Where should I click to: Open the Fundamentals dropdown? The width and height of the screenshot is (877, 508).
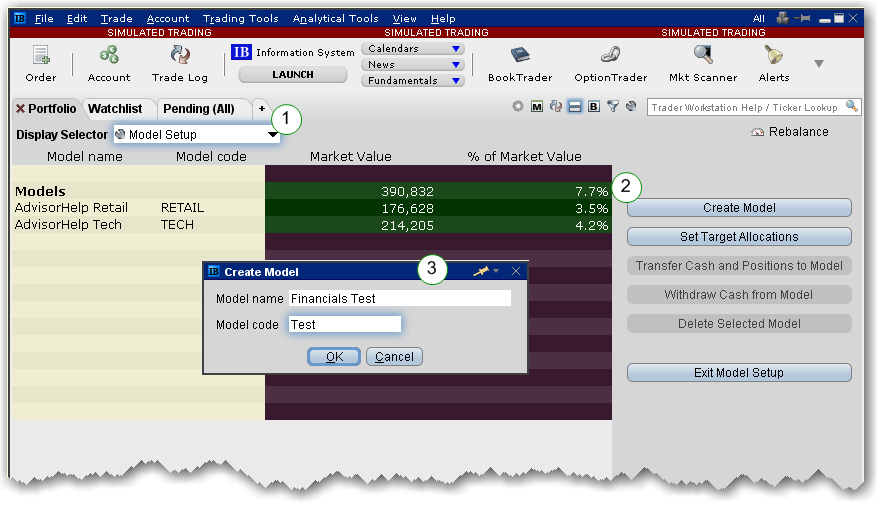[413, 80]
